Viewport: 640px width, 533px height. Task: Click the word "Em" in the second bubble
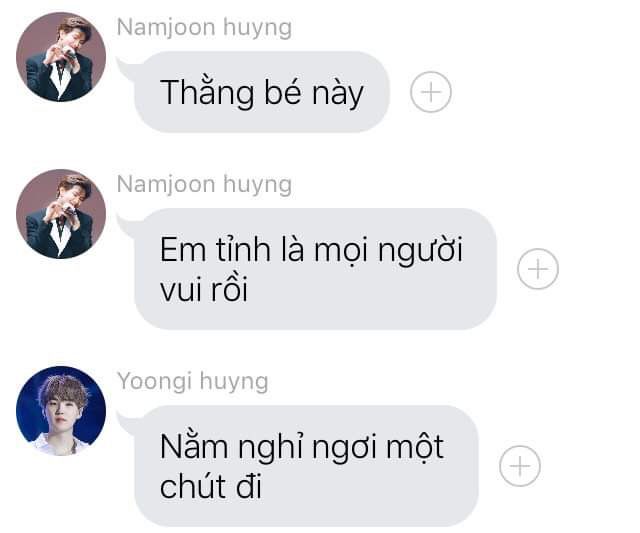pyautogui.click(x=183, y=249)
